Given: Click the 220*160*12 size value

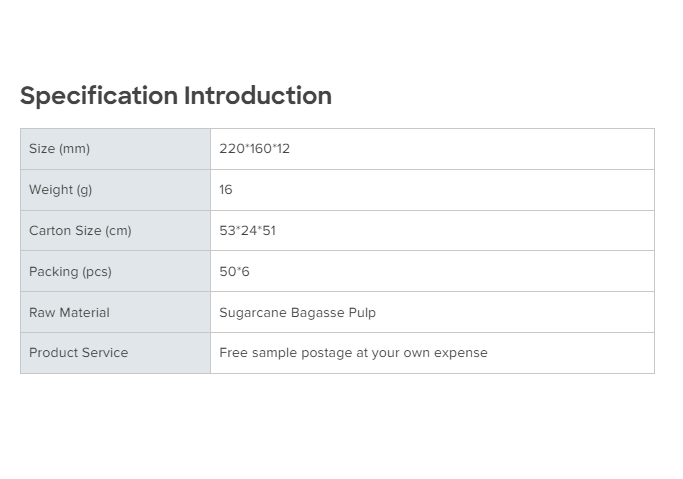Looking at the screenshot, I should tap(254, 149).
